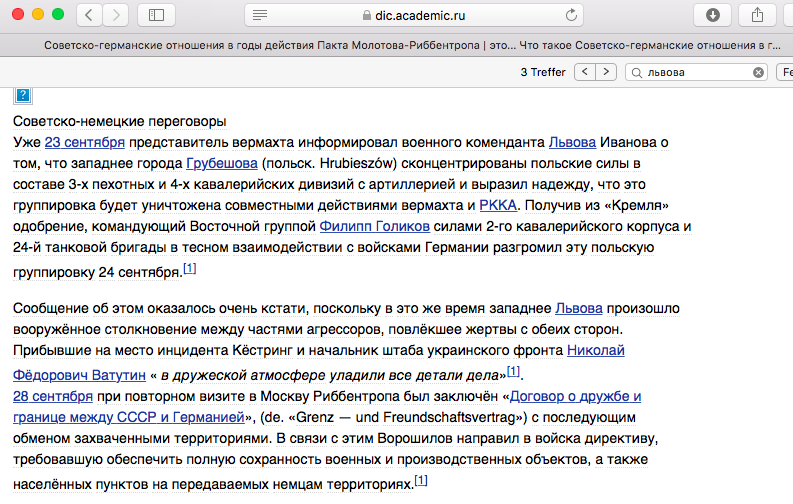The height and width of the screenshot is (504, 793).
Task: Click the magnifier icon in find field
Action: click(x=637, y=73)
